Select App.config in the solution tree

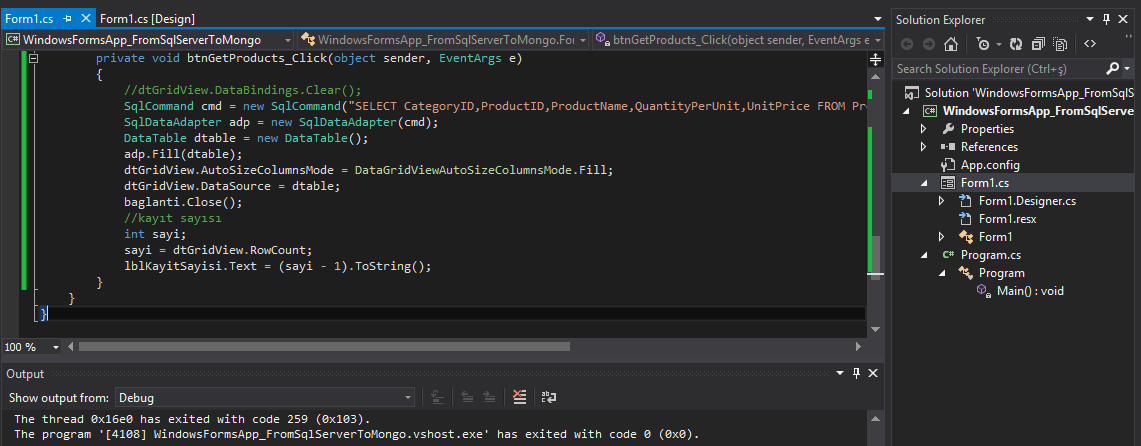[x=989, y=165]
